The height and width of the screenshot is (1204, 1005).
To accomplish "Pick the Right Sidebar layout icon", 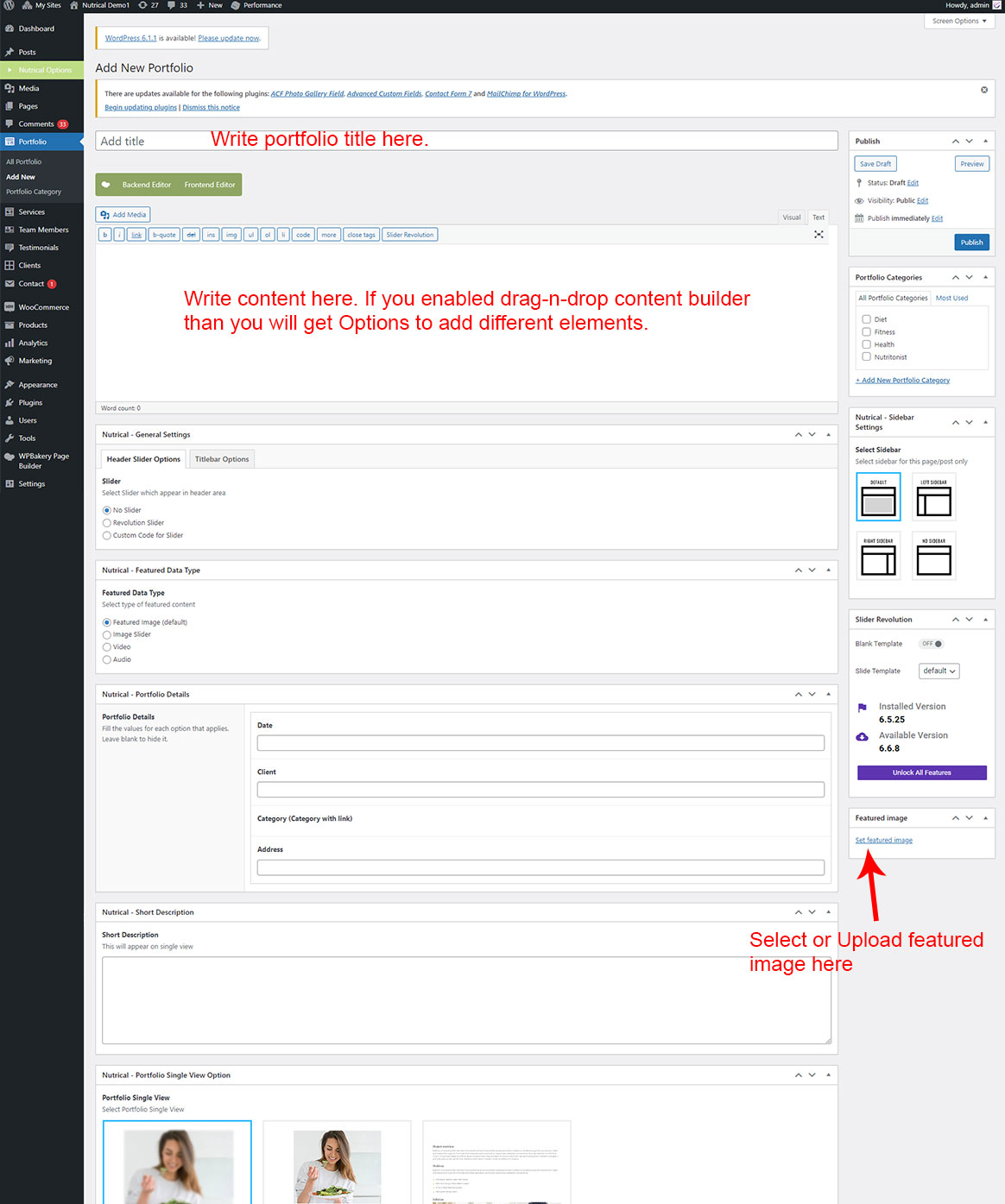I will coord(878,556).
